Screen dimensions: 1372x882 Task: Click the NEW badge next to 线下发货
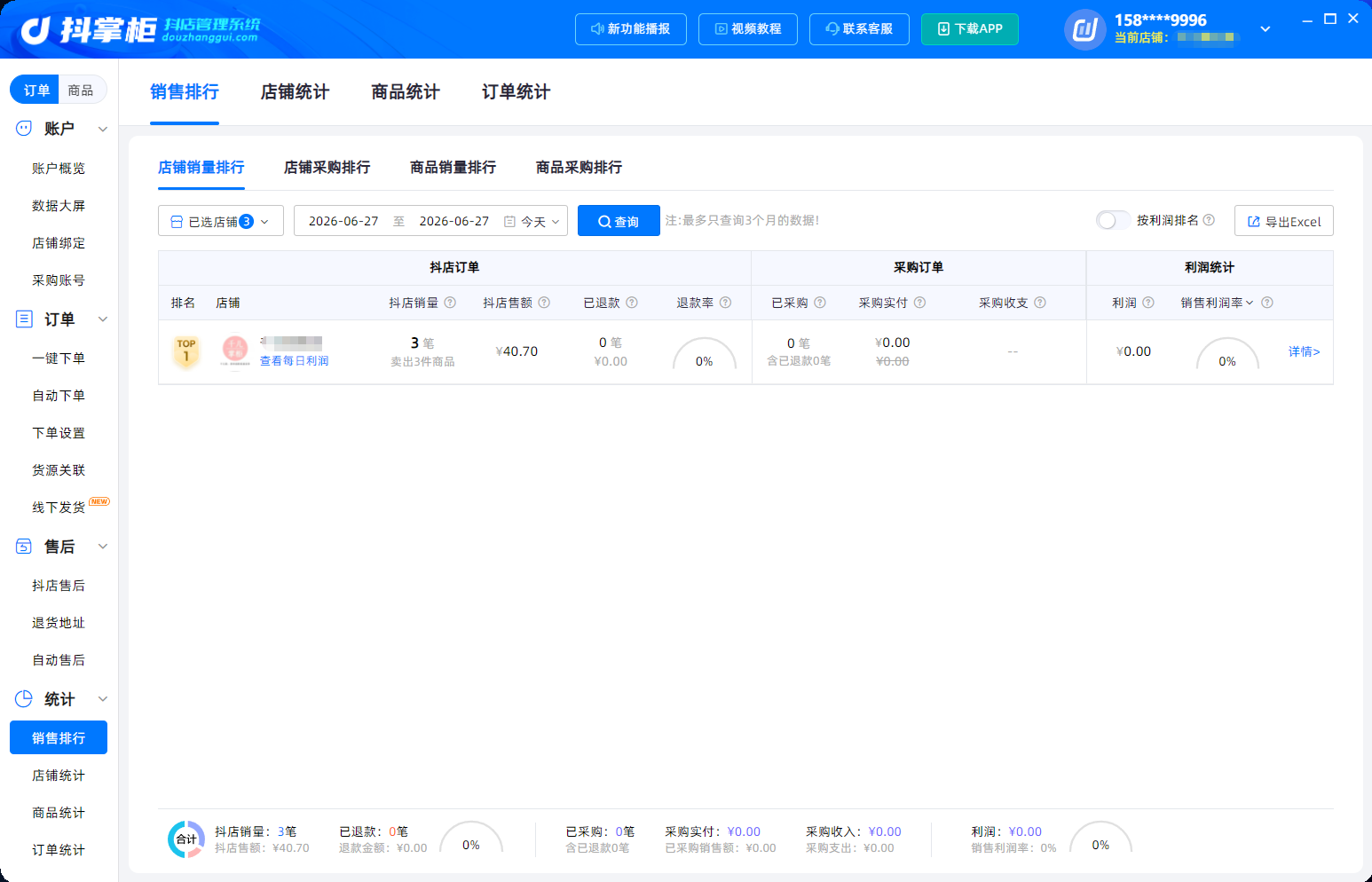pos(99,501)
